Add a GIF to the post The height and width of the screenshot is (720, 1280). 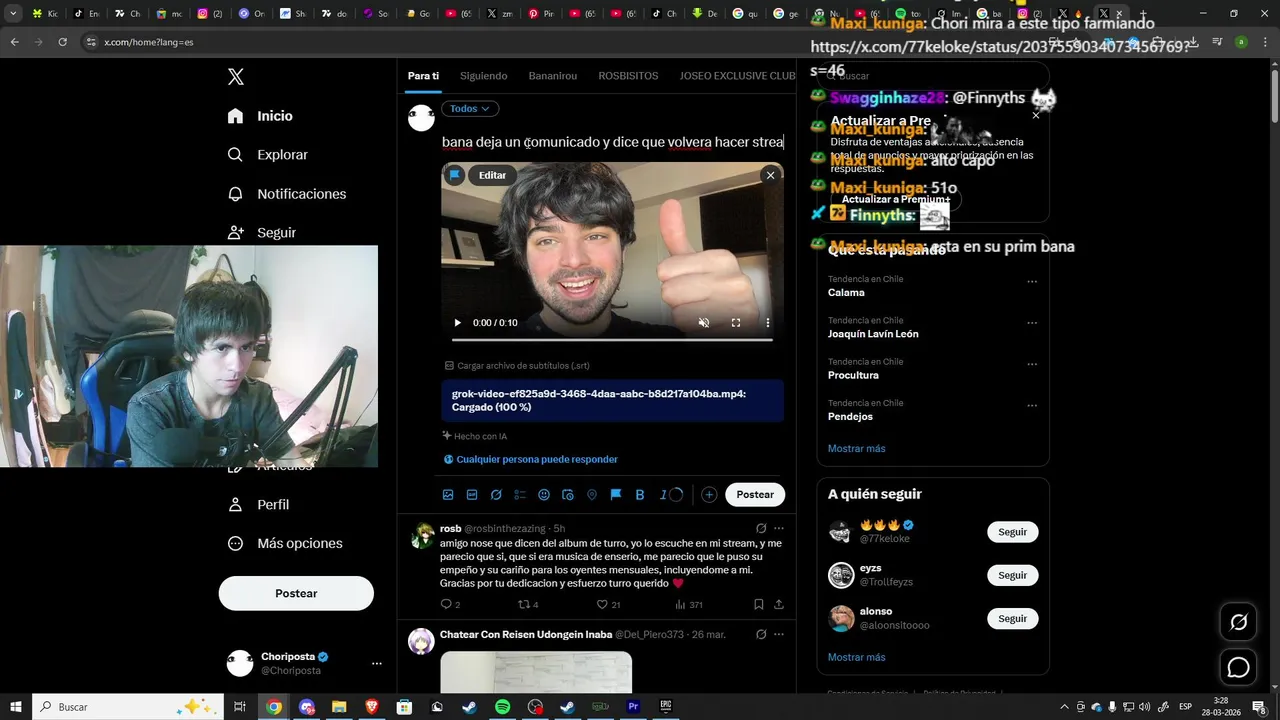point(472,495)
